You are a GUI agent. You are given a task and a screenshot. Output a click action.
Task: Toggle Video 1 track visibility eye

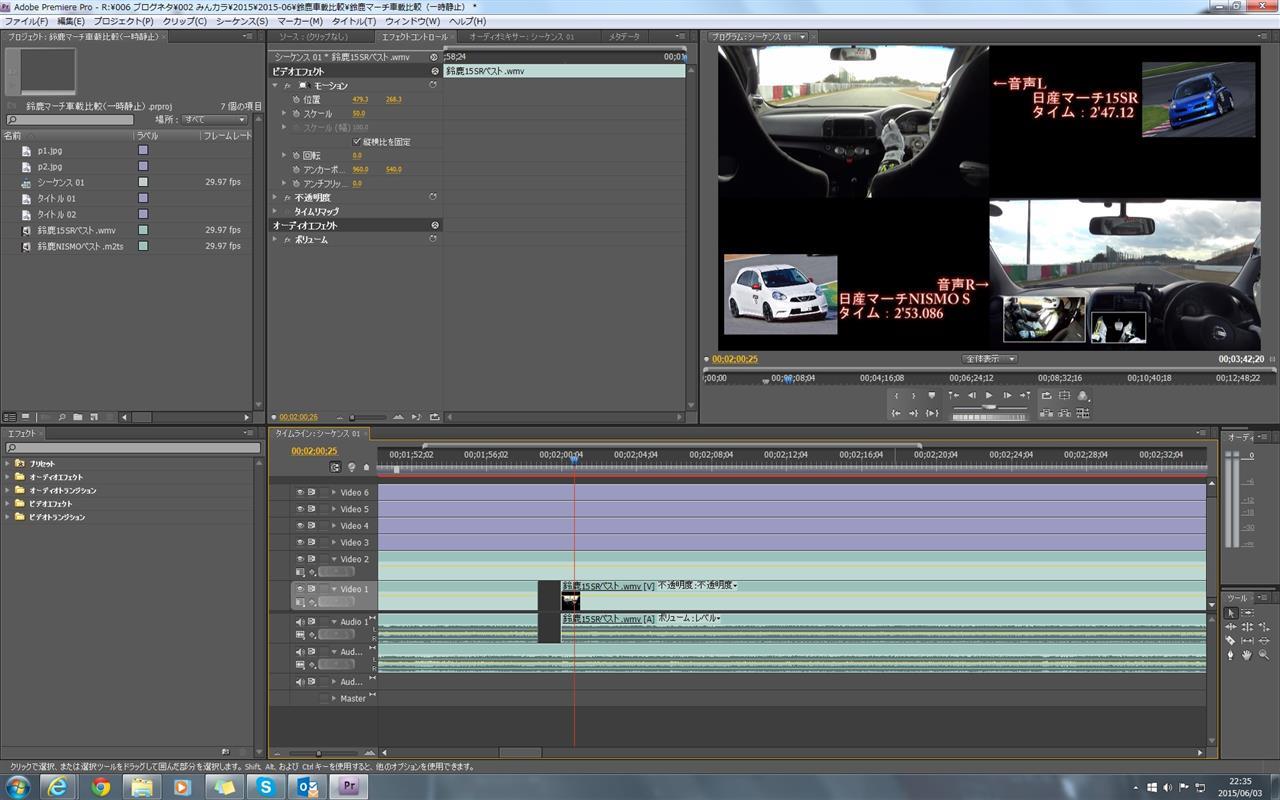click(x=299, y=589)
